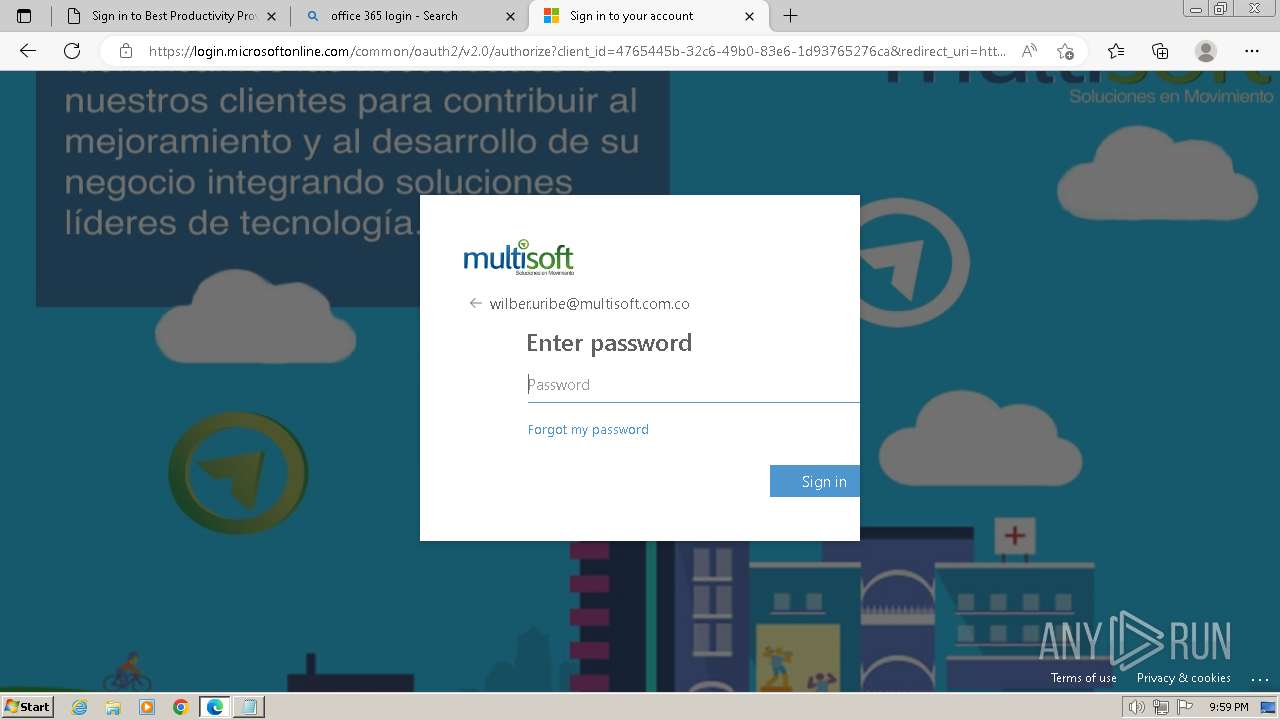Open the Action Center flag icon
Image resolution: width=1280 pixels, height=720 pixels.
(x=1185, y=707)
